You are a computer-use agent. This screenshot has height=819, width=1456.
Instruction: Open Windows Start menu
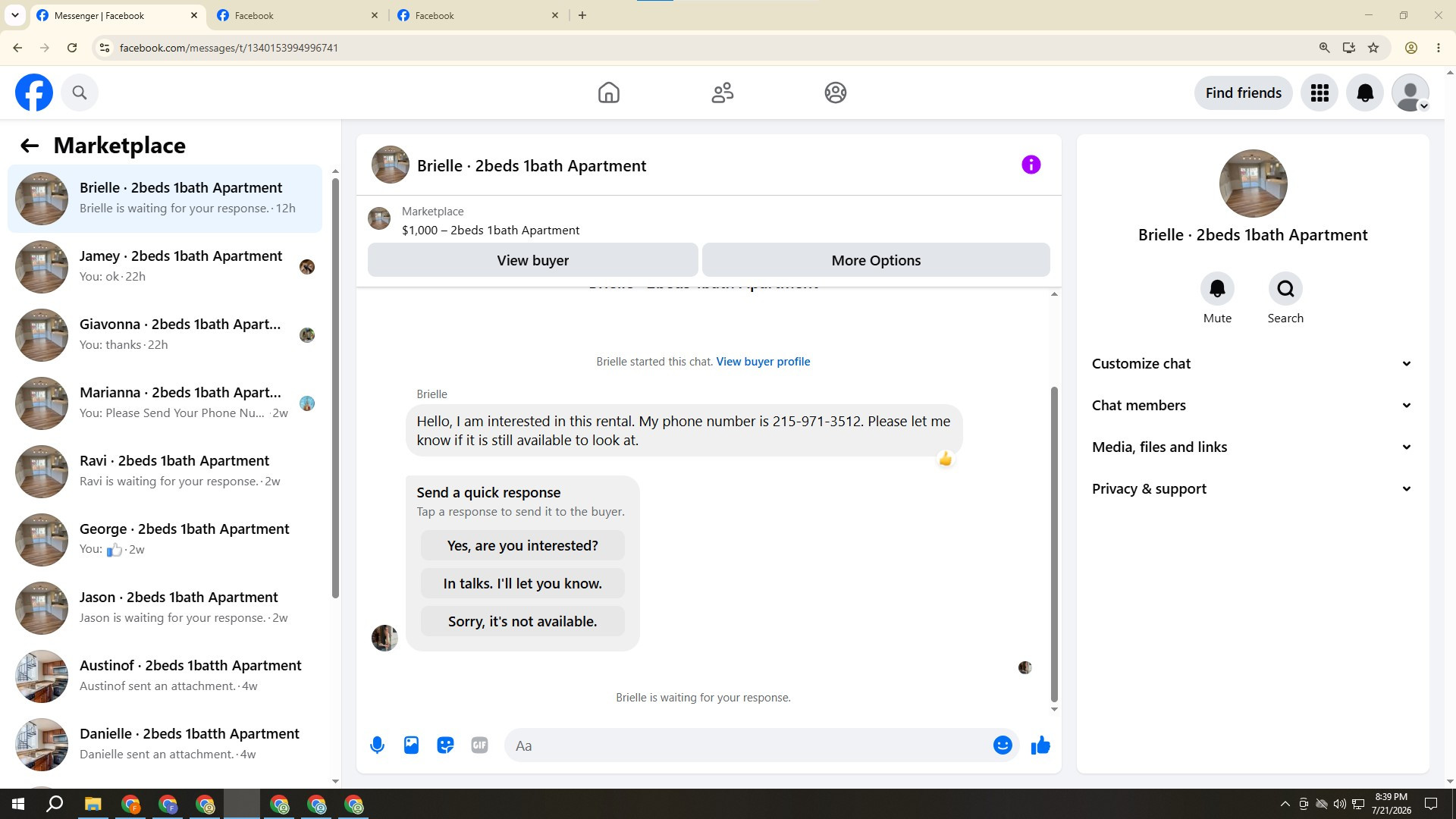[x=18, y=804]
